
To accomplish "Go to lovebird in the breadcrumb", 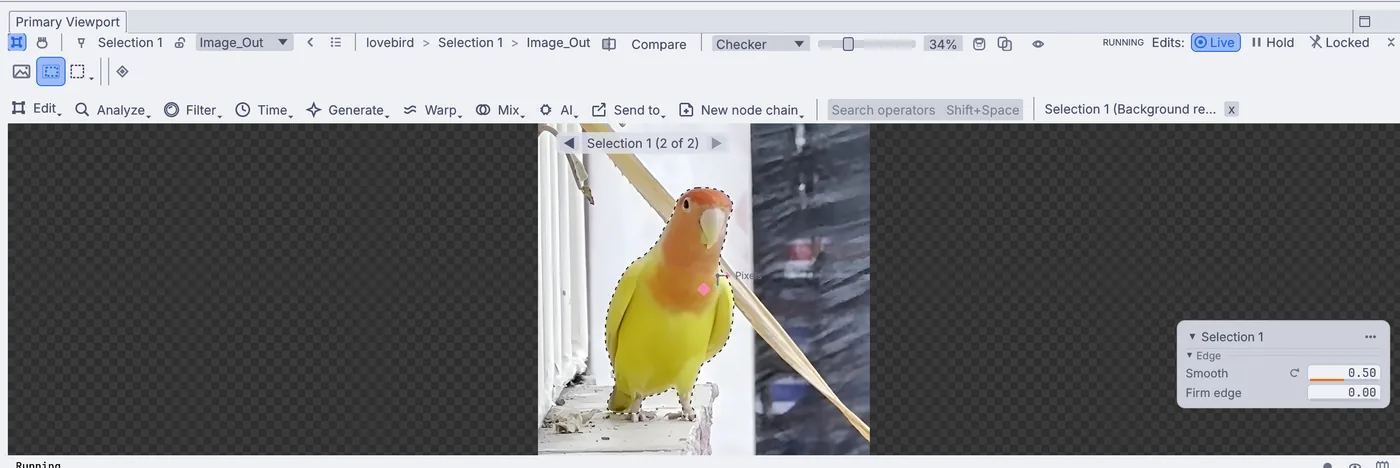I will (390, 43).
